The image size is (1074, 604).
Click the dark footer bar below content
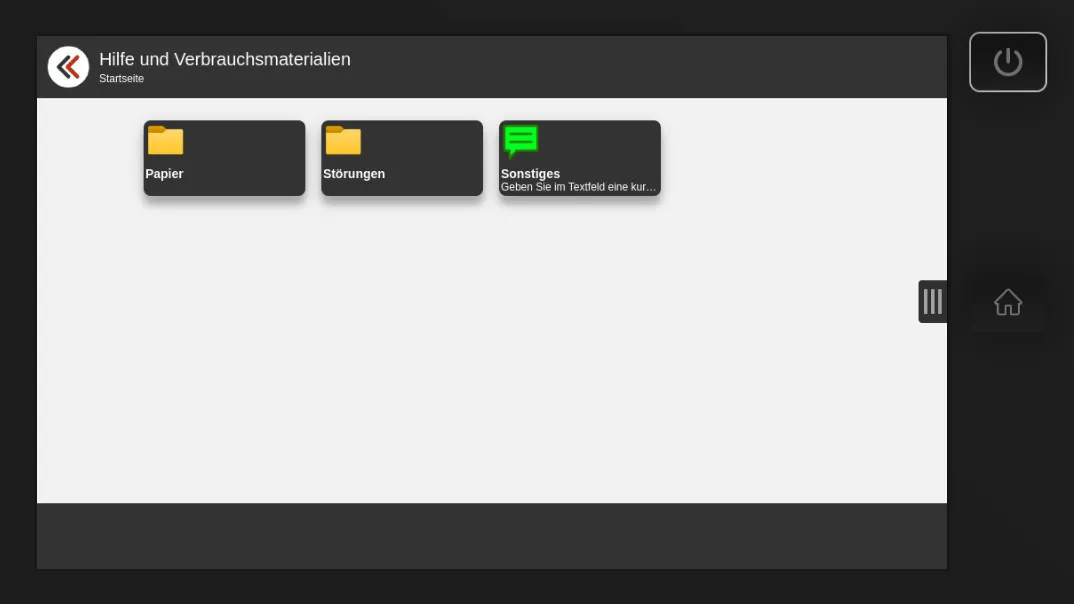click(491, 536)
